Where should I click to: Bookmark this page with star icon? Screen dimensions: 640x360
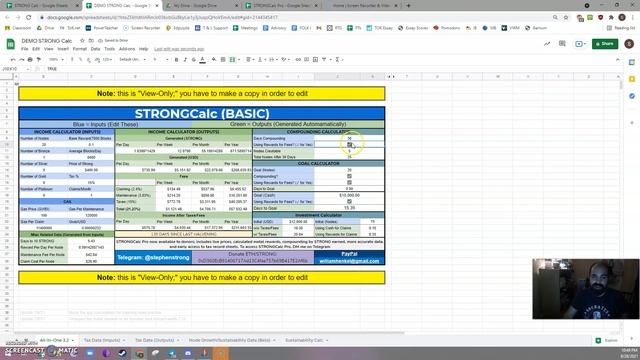[566, 18]
